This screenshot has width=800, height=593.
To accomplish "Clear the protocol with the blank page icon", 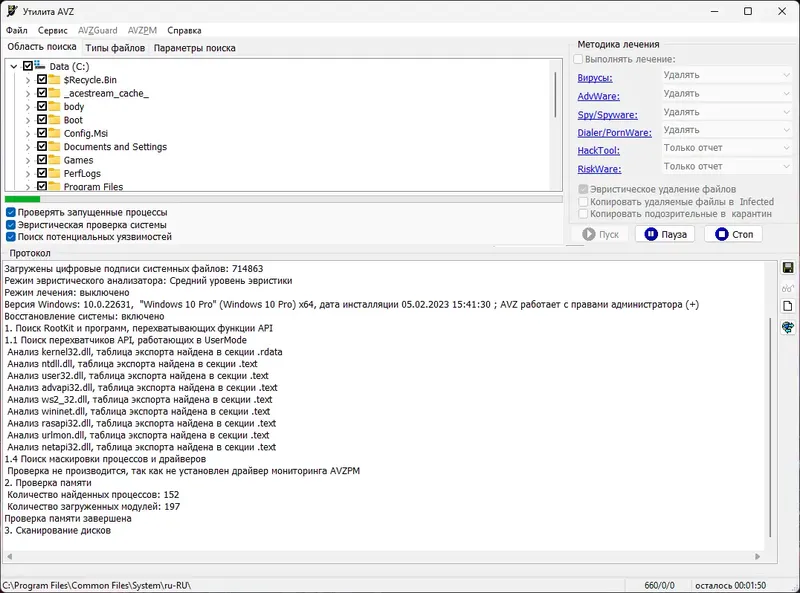I will click(788, 306).
